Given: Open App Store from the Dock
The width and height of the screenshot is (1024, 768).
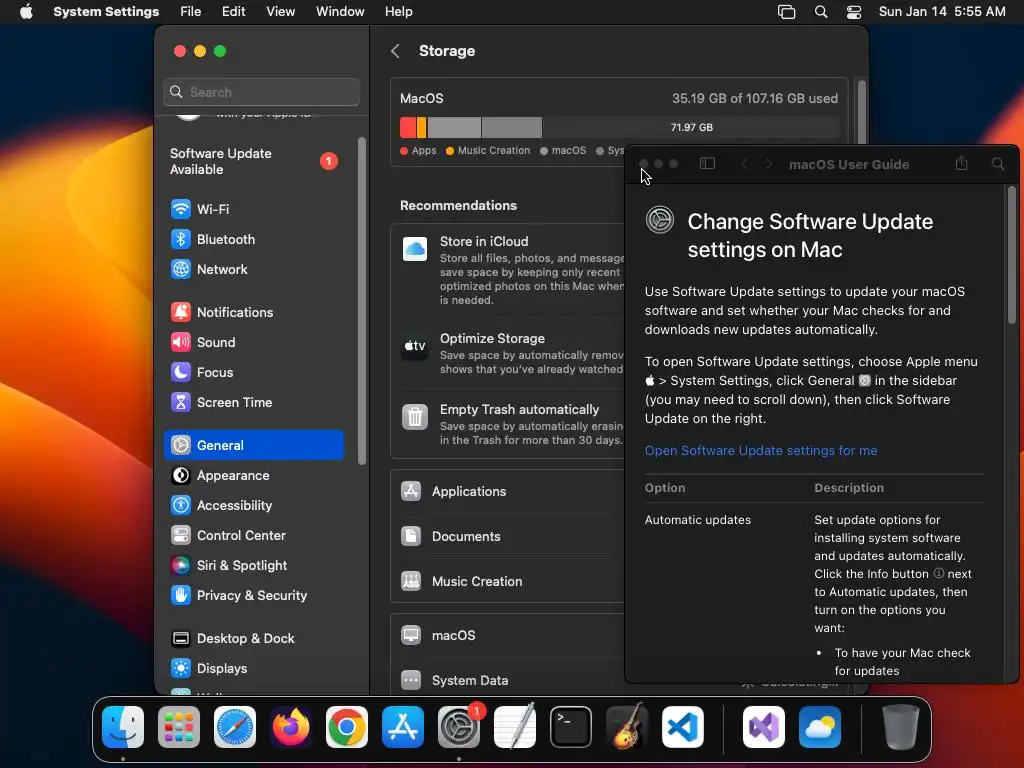Looking at the screenshot, I should pos(403,727).
